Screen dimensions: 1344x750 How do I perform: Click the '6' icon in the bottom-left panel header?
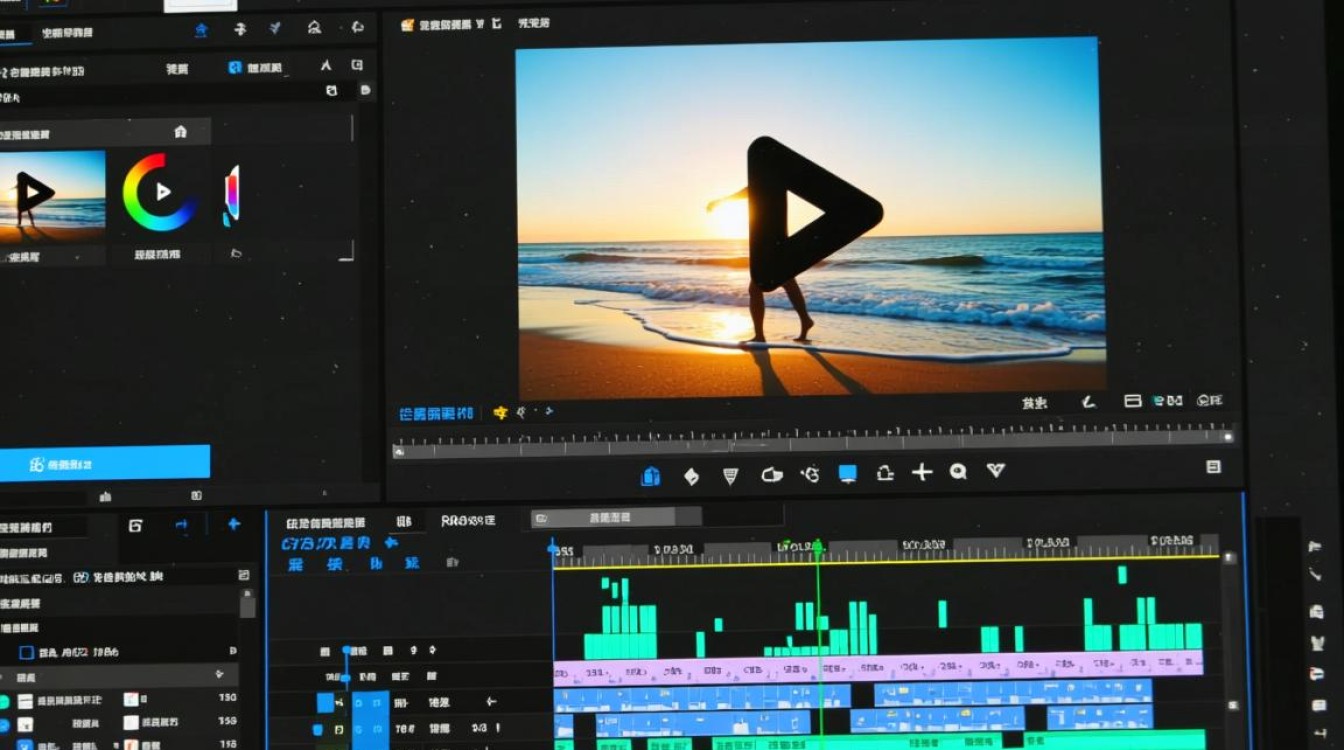136,525
